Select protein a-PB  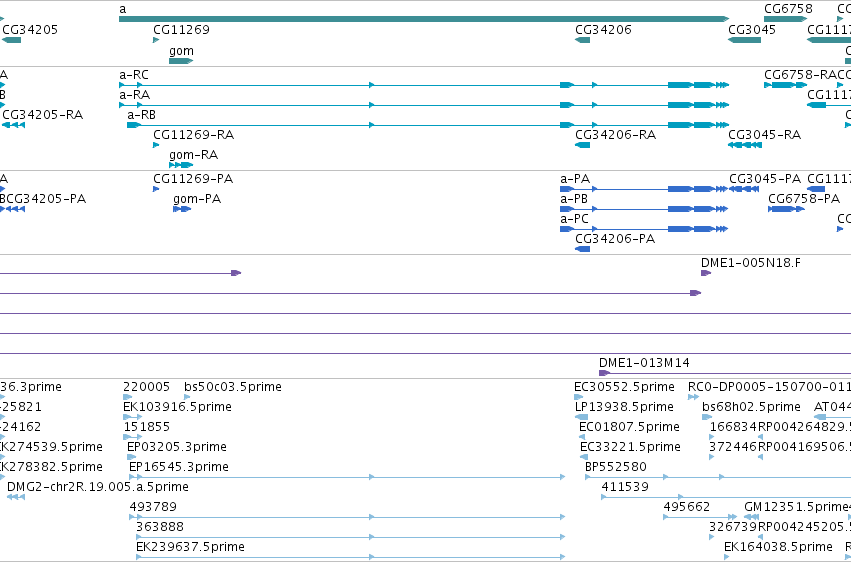644,209
